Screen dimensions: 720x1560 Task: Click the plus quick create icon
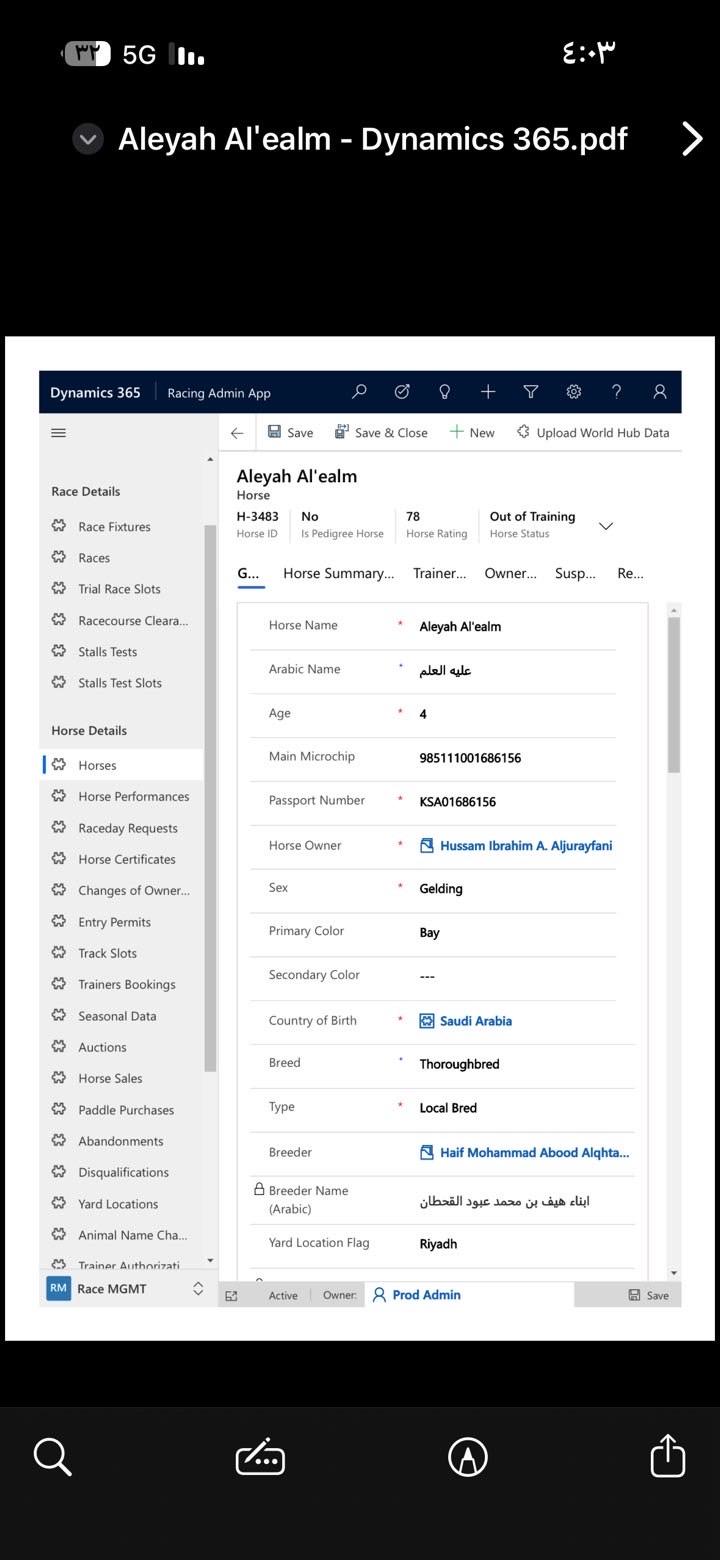point(488,392)
